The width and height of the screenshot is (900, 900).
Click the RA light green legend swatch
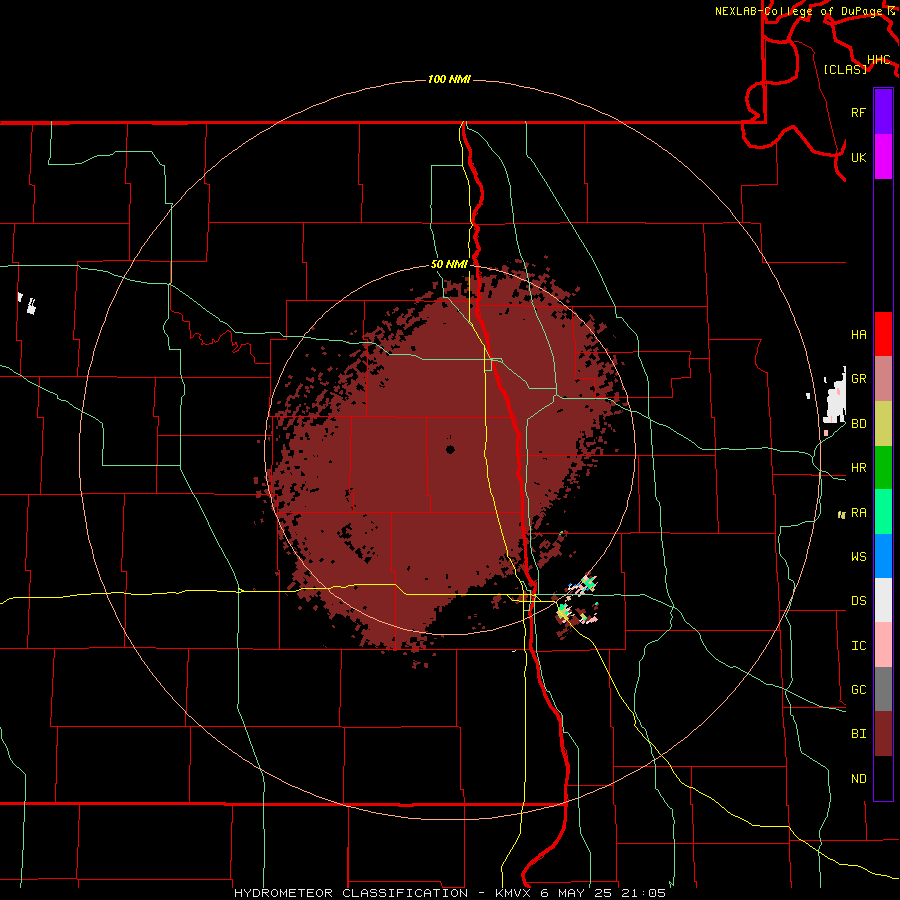[883, 512]
